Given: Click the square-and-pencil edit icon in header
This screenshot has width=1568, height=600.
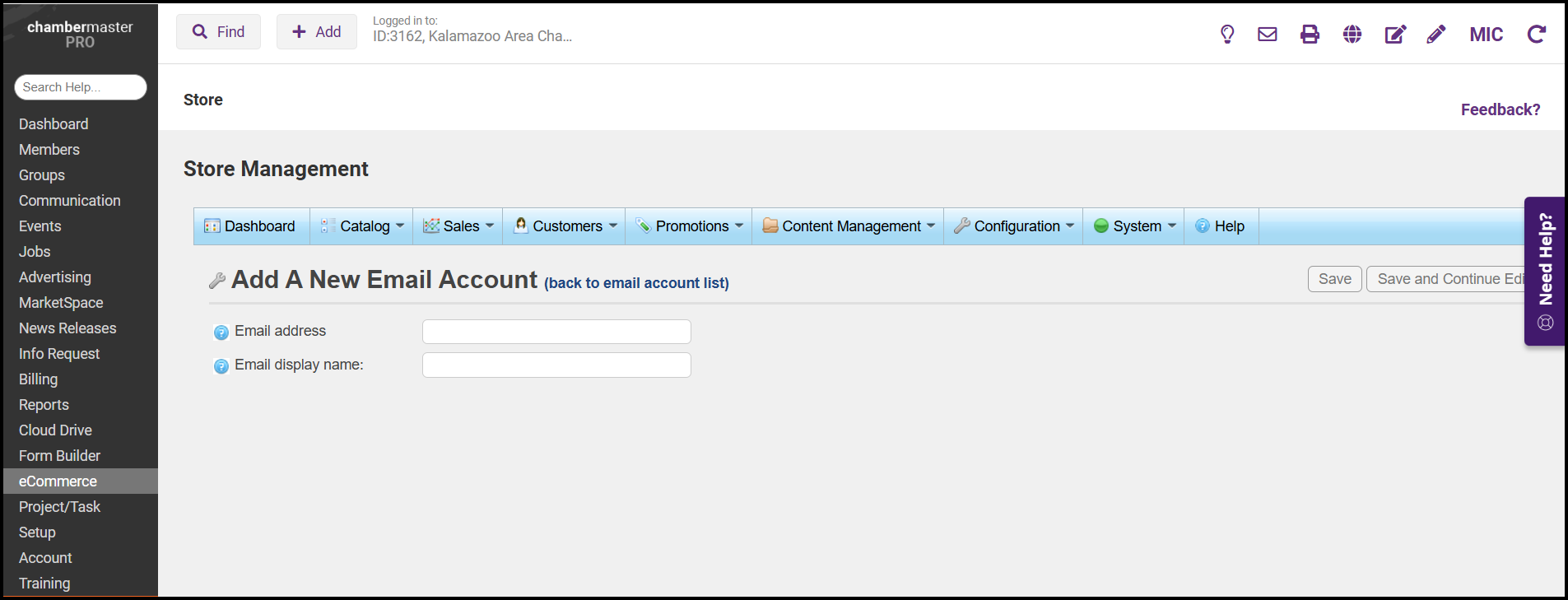Looking at the screenshot, I should 1395,34.
